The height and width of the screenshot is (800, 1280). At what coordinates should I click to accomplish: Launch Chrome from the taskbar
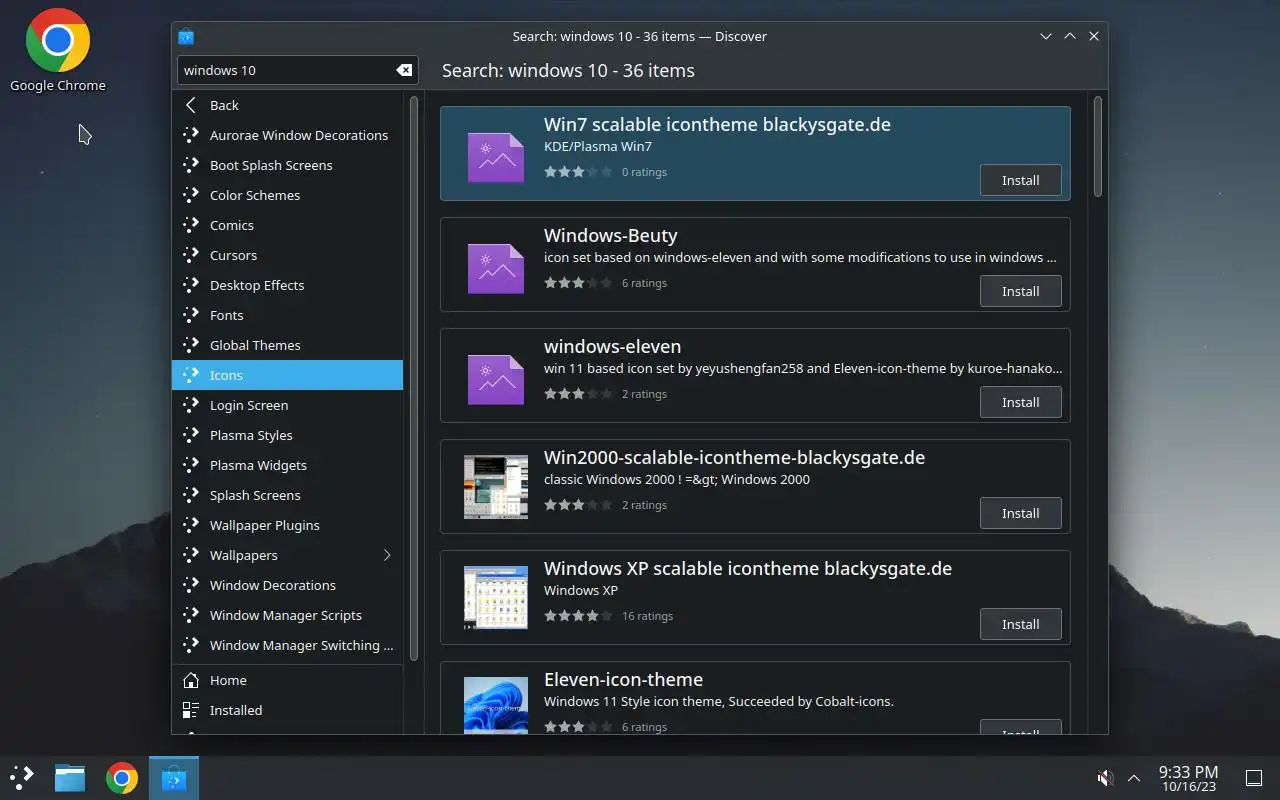(122, 777)
